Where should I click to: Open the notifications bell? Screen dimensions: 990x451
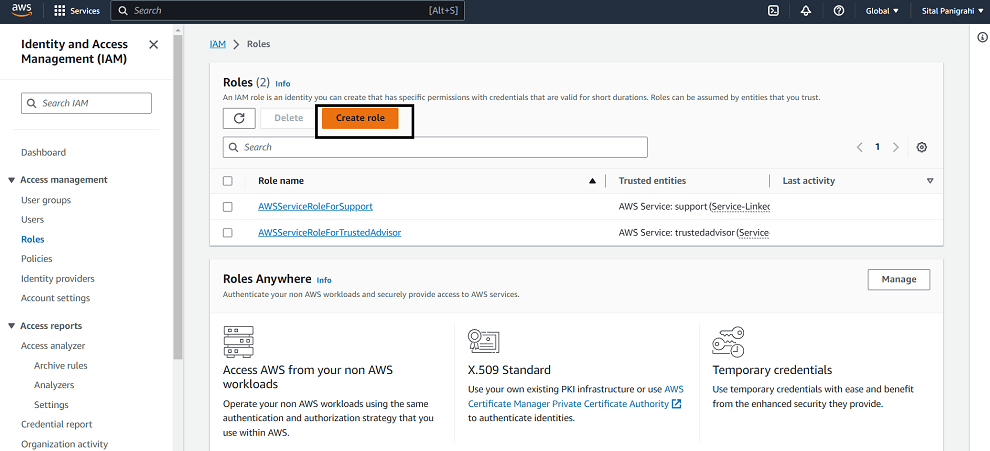[x=806, y=11]
